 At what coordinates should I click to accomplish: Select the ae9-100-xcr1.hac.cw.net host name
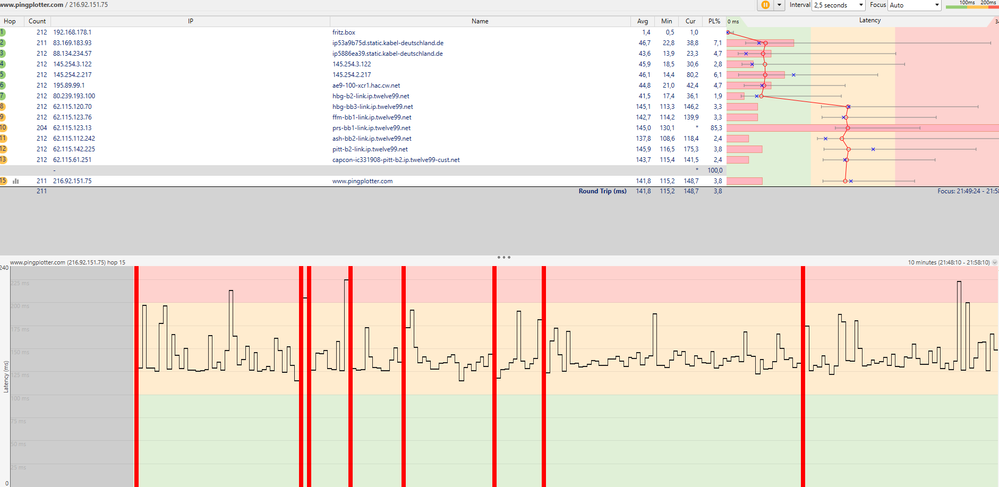pos(364,85)
